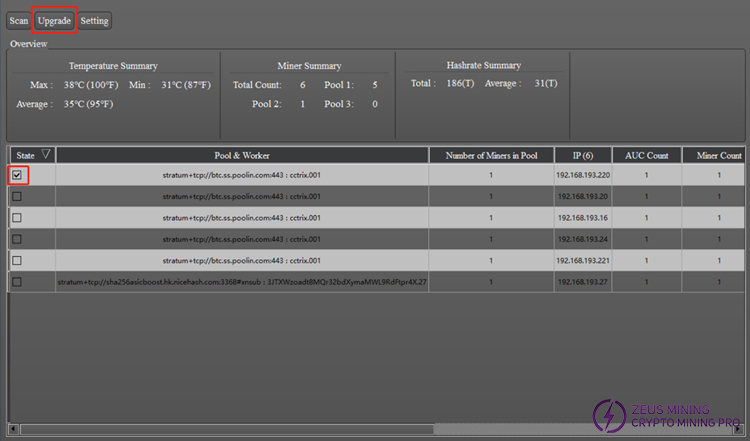Select the nicehash stratum pool cell

pyautogui.click(x=242, y=283)
